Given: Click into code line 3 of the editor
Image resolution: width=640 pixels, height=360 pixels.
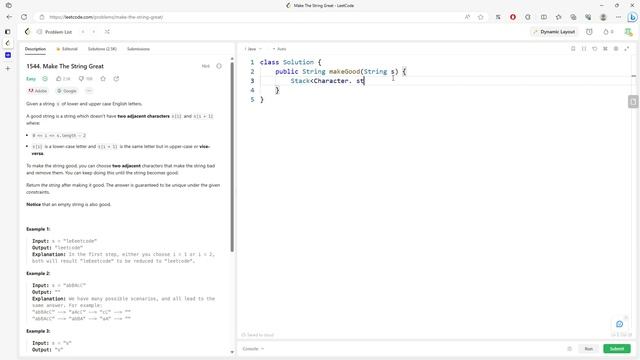Looking at the screenshot, I should tap(445, 81).
